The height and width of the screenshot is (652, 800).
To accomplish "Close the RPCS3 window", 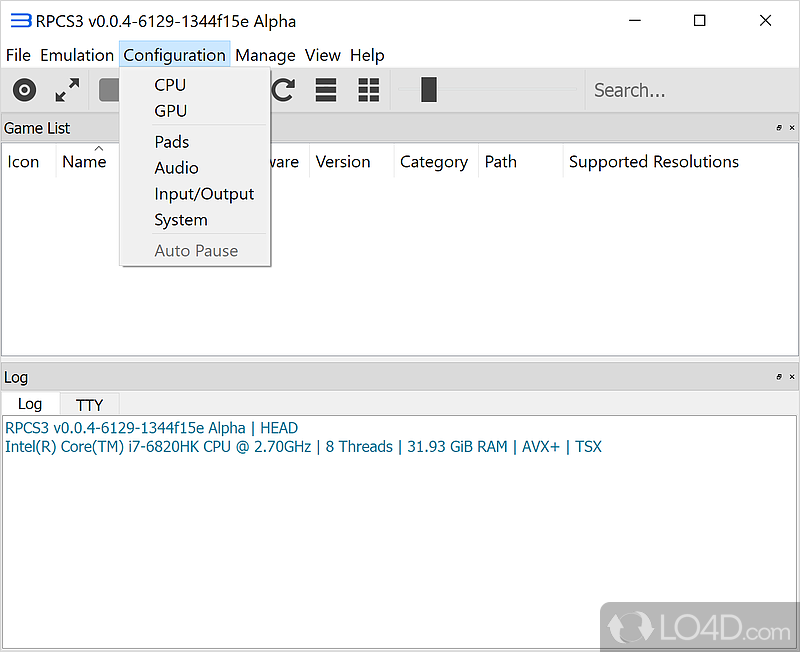I will [765, 20].
